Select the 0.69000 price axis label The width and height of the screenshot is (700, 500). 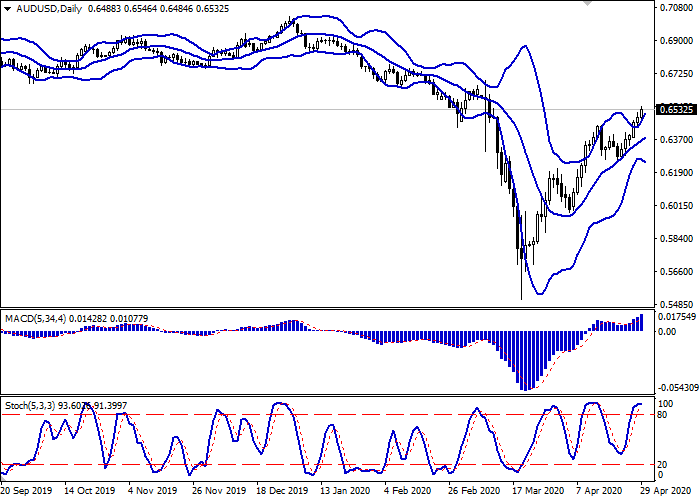[x=676, y=42]
